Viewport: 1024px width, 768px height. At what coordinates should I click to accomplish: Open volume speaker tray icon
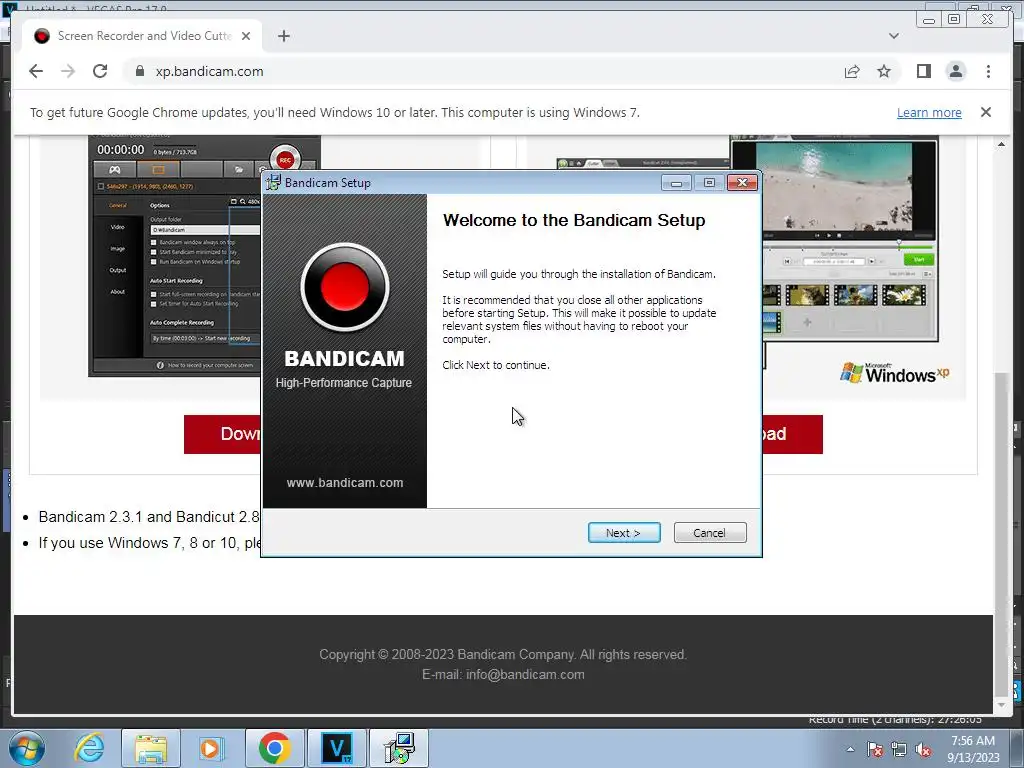923,749
